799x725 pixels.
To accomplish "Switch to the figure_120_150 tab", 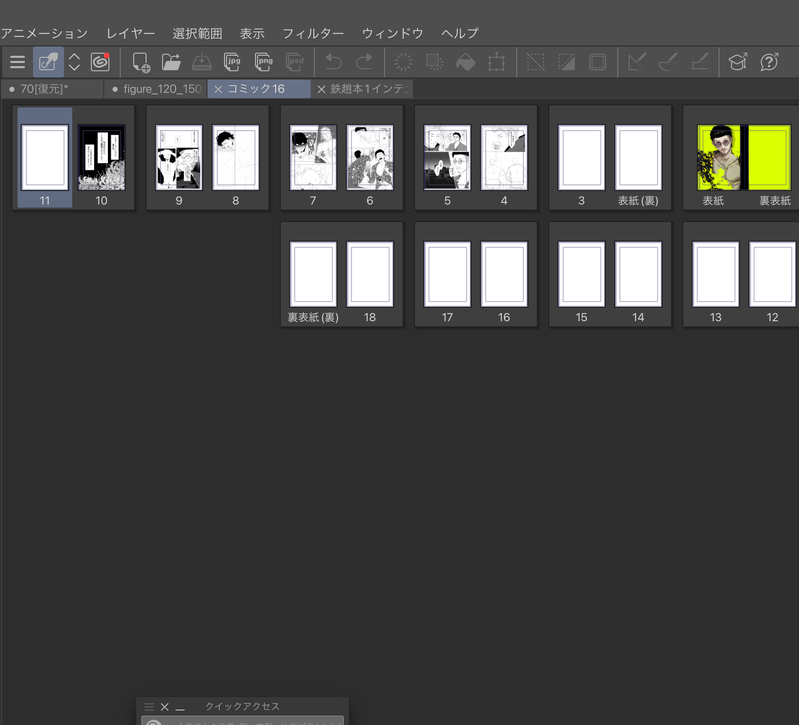I will (155, 89).
